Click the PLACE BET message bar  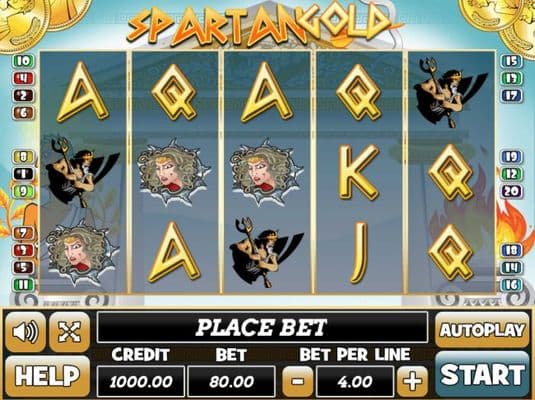[262, 327]
